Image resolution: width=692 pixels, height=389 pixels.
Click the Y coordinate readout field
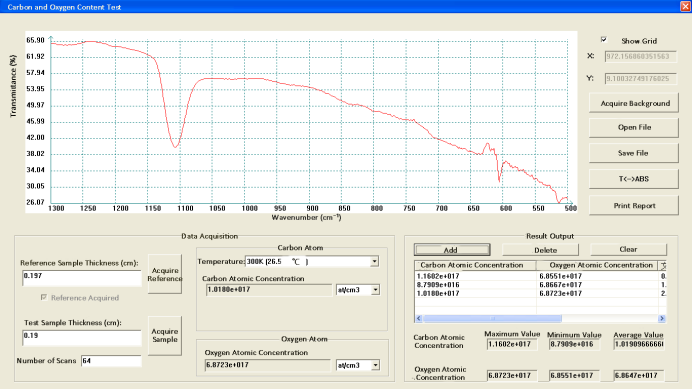coord(640,79)
